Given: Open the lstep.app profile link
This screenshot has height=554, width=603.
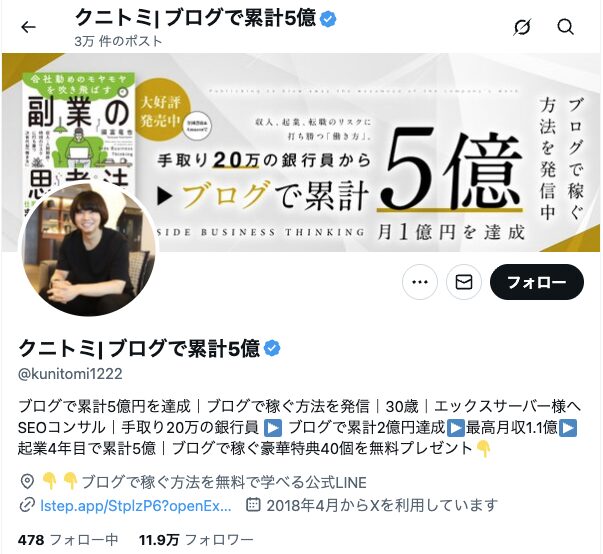Looking at the screenshot, I should pos(136,505).
